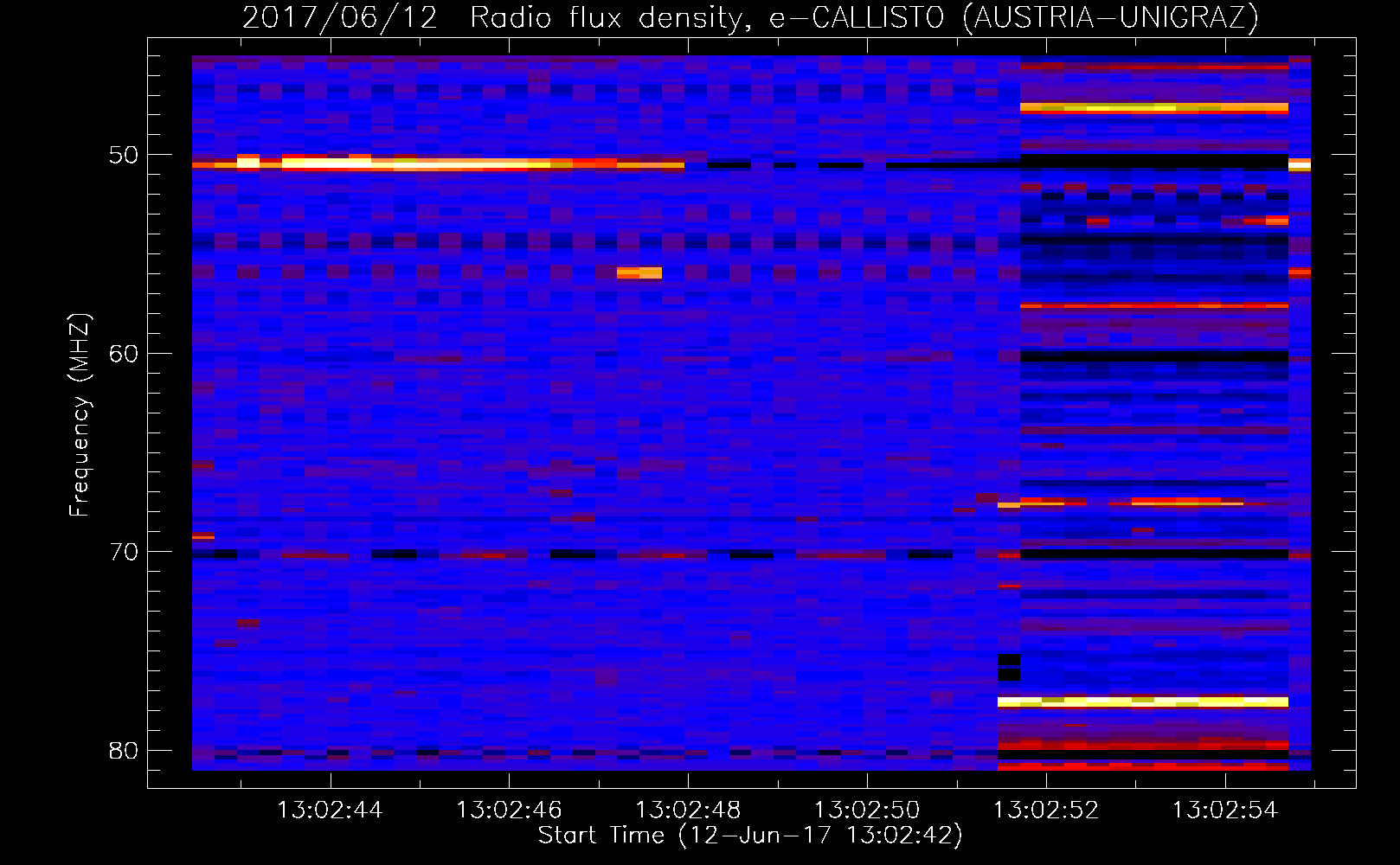Select the 'Start Time (12-Jun-17 13:02:42)' axis label
This screenshot has width=1400, height=865.
[750, 836]
